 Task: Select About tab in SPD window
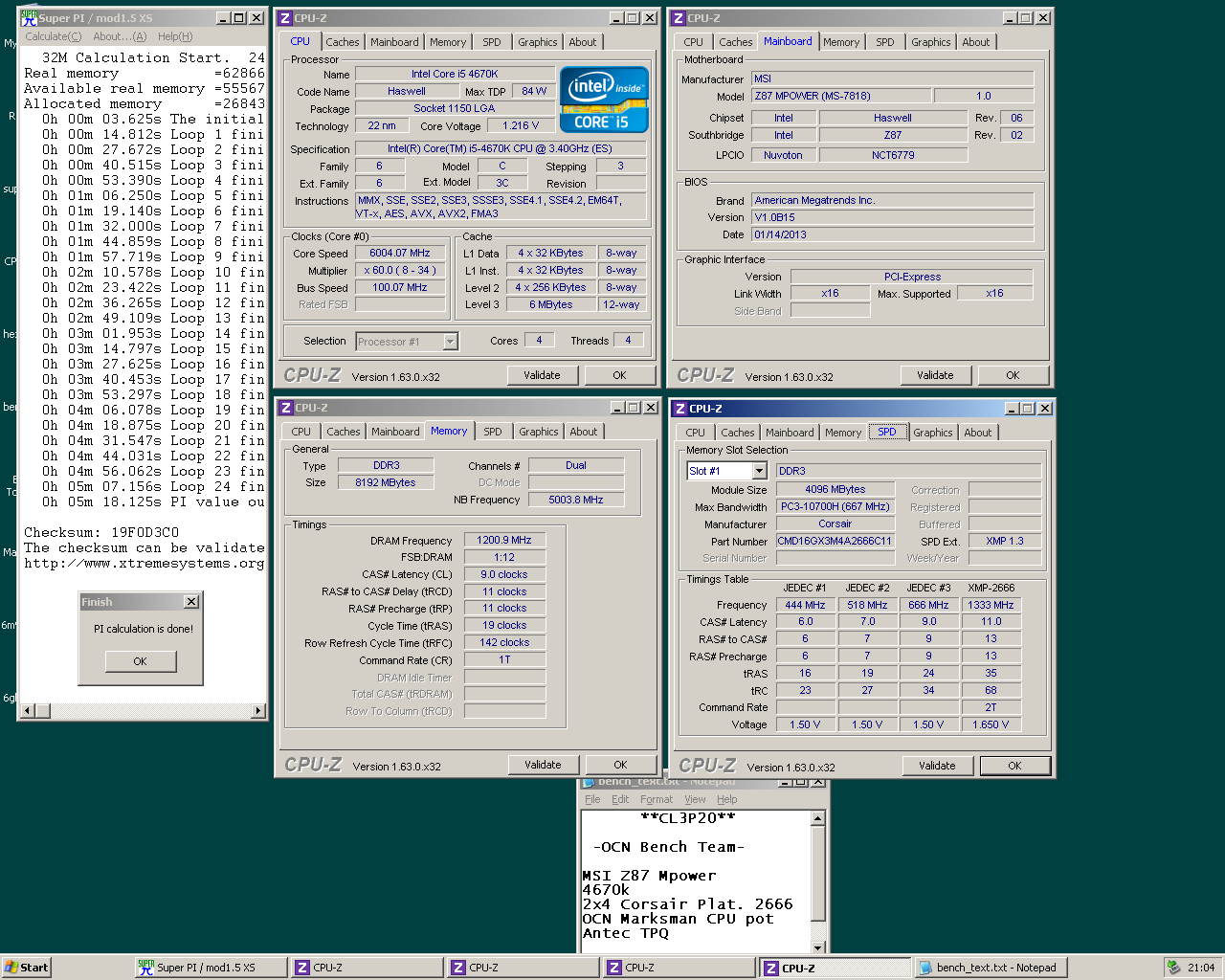[x=978, y=433]
